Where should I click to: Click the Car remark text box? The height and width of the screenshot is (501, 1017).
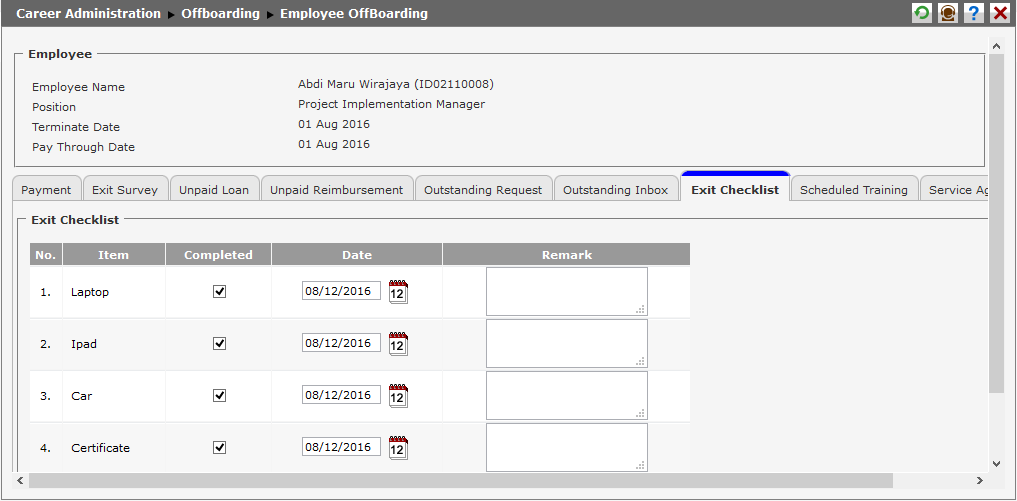pyautogui.click(x=567, y=395)
